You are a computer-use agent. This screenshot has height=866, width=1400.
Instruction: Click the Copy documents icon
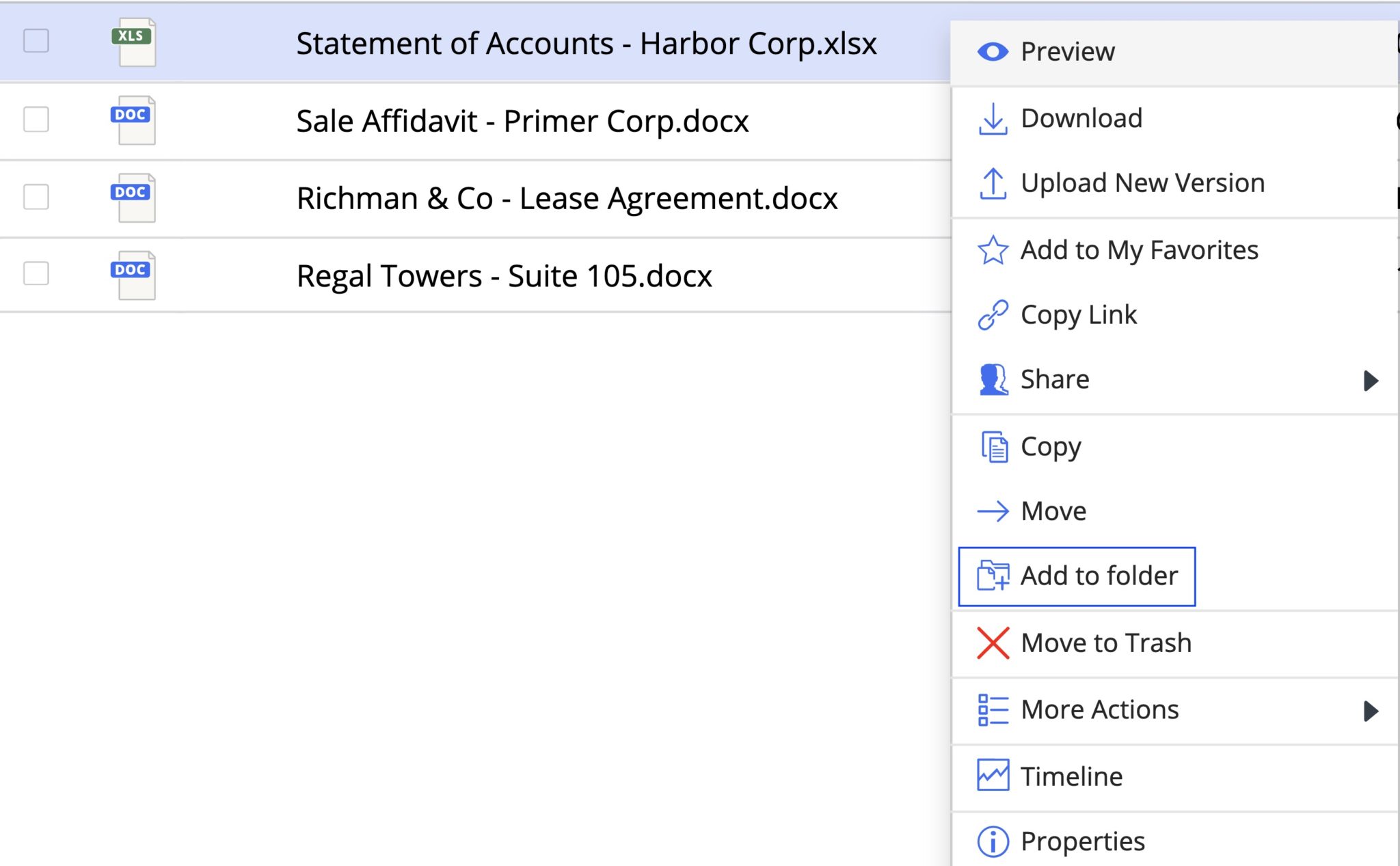coord(993,446)
